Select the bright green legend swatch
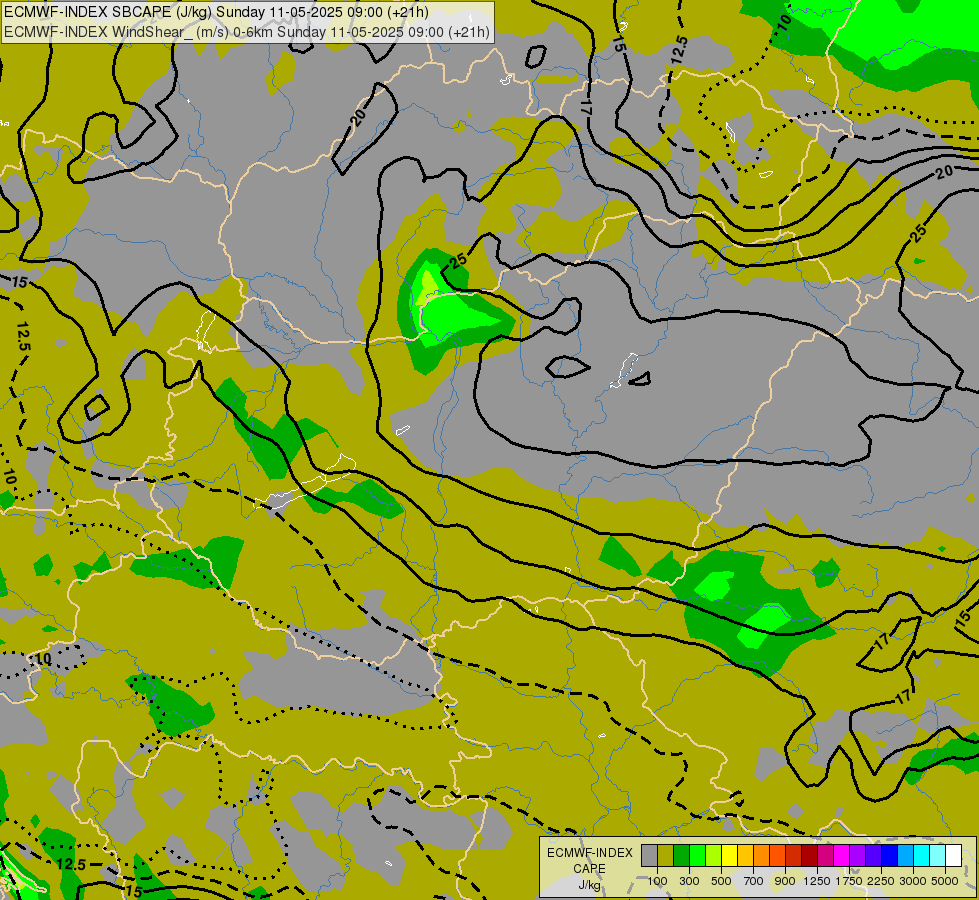 click(x=697, y=856)
